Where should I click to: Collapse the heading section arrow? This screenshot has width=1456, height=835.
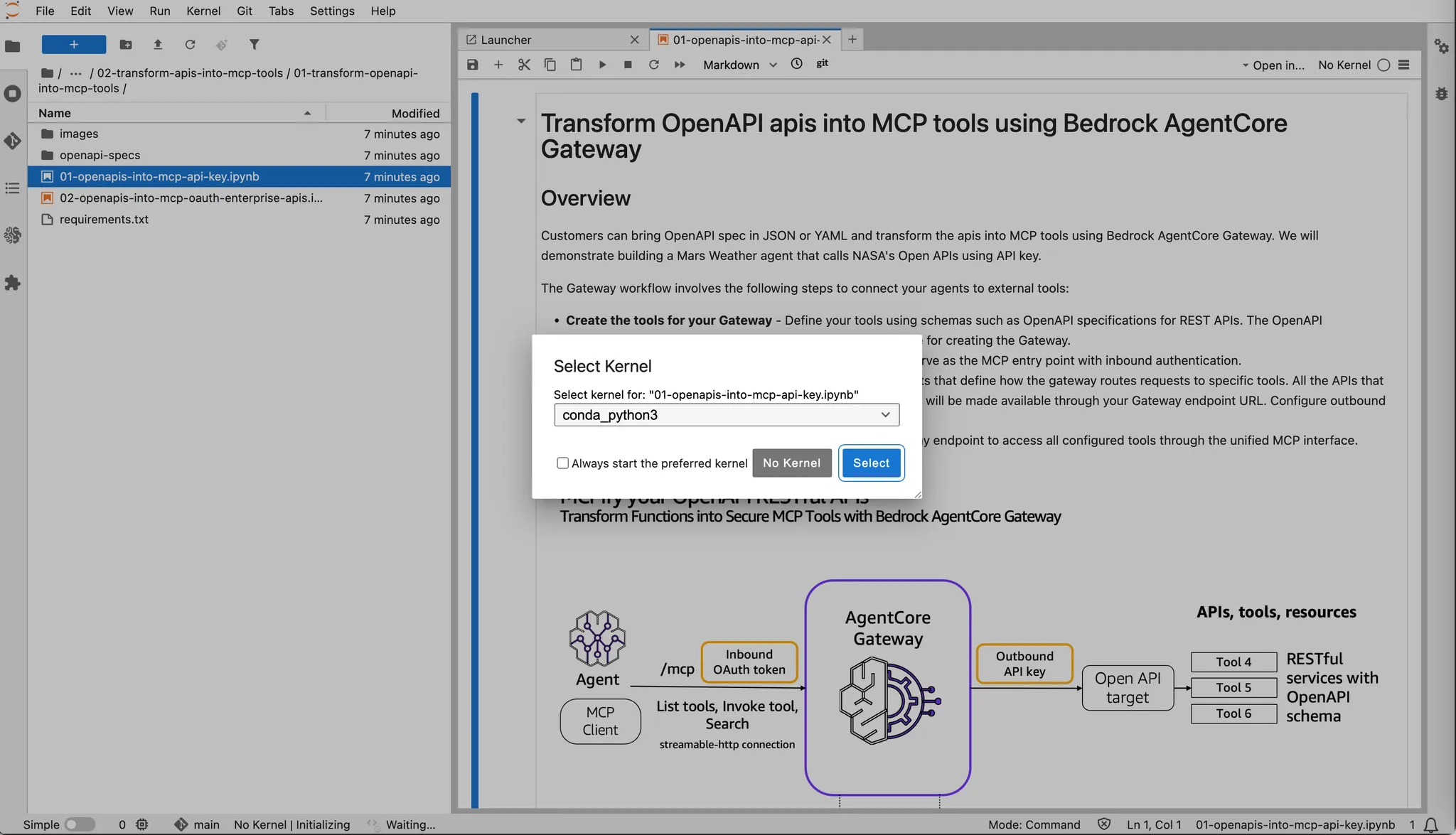tap(521, 122)
